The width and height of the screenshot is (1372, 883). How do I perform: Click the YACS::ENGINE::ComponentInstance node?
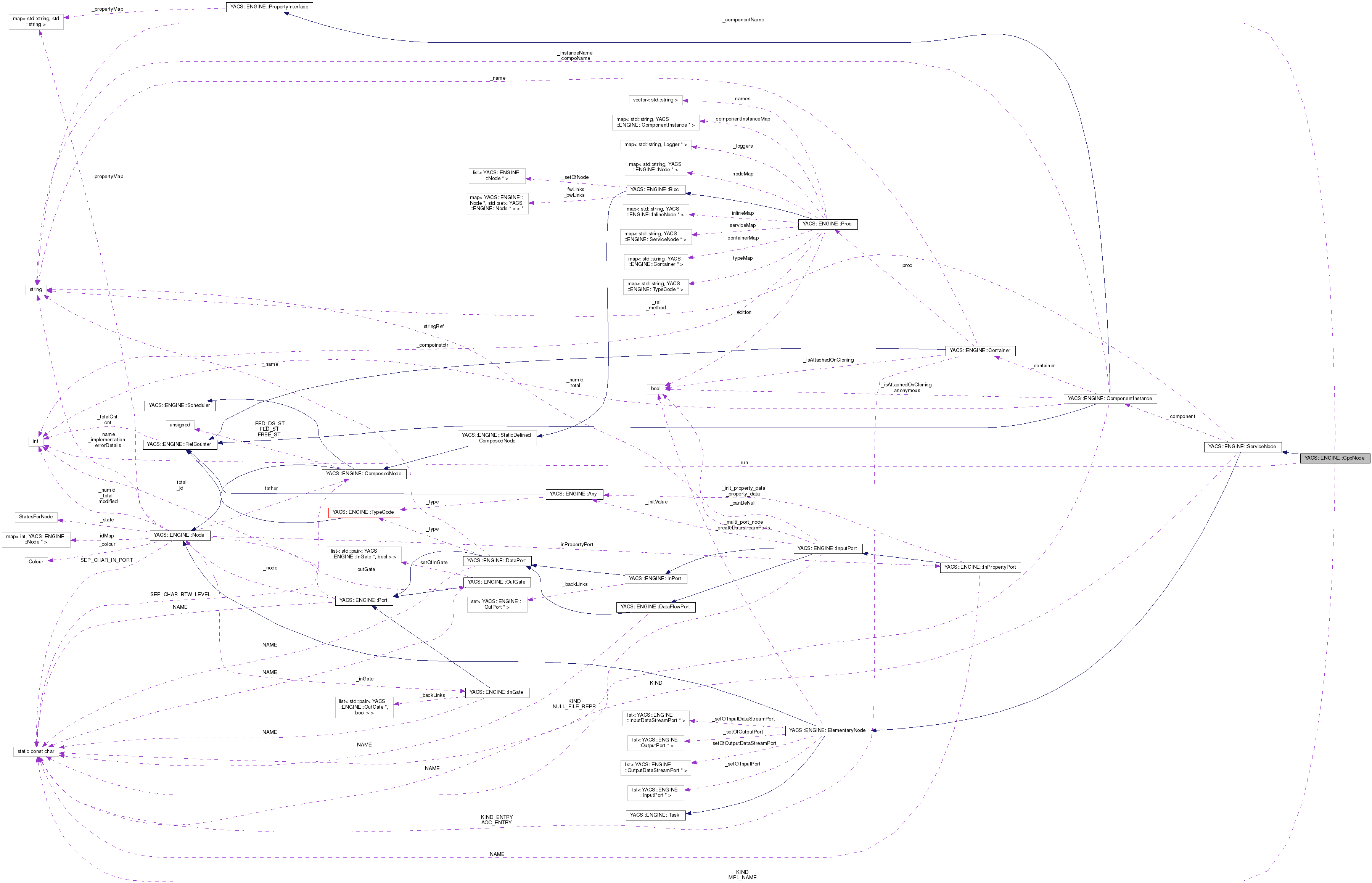pyautogui.click(x=1111, y=399)
